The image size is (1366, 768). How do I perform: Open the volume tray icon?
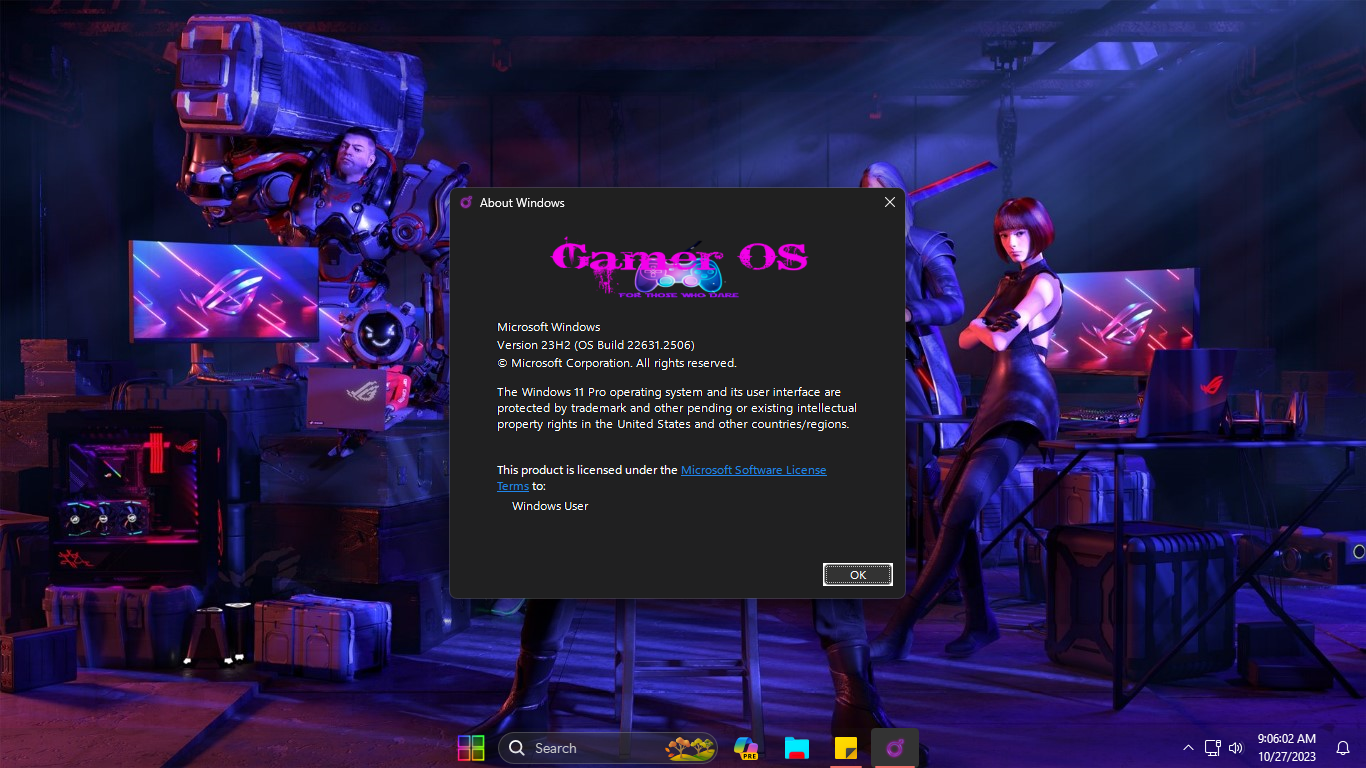(1236, 748)
